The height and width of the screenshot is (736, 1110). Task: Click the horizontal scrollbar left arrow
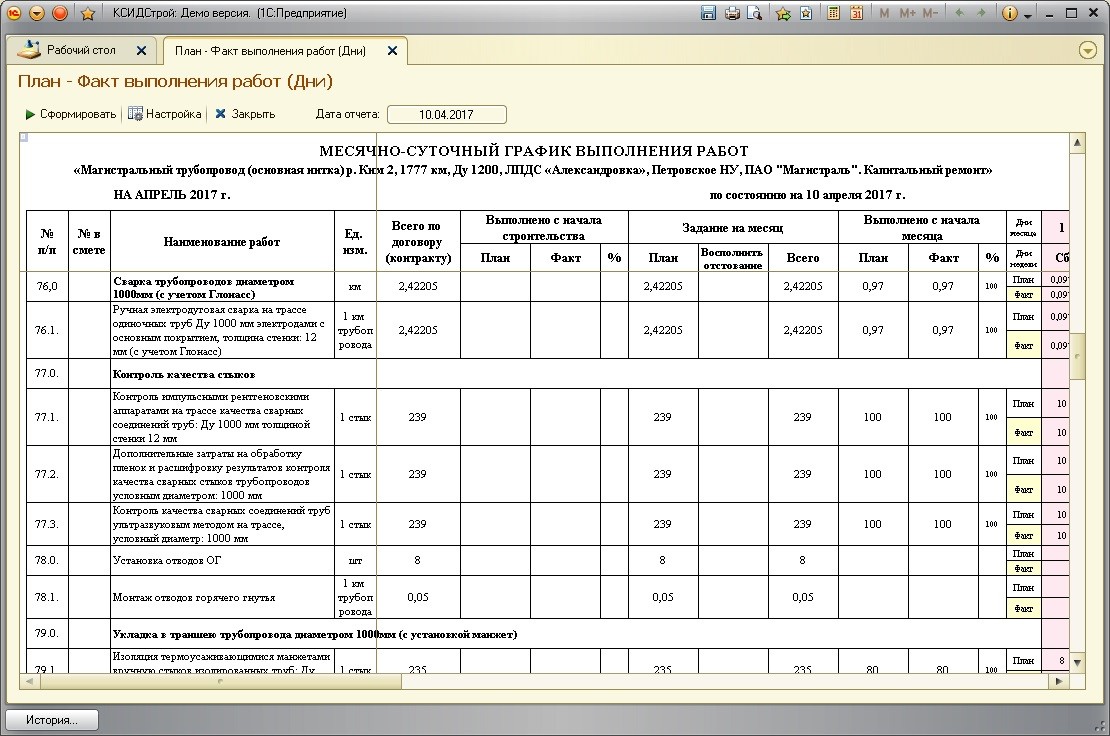click(29, 682)
